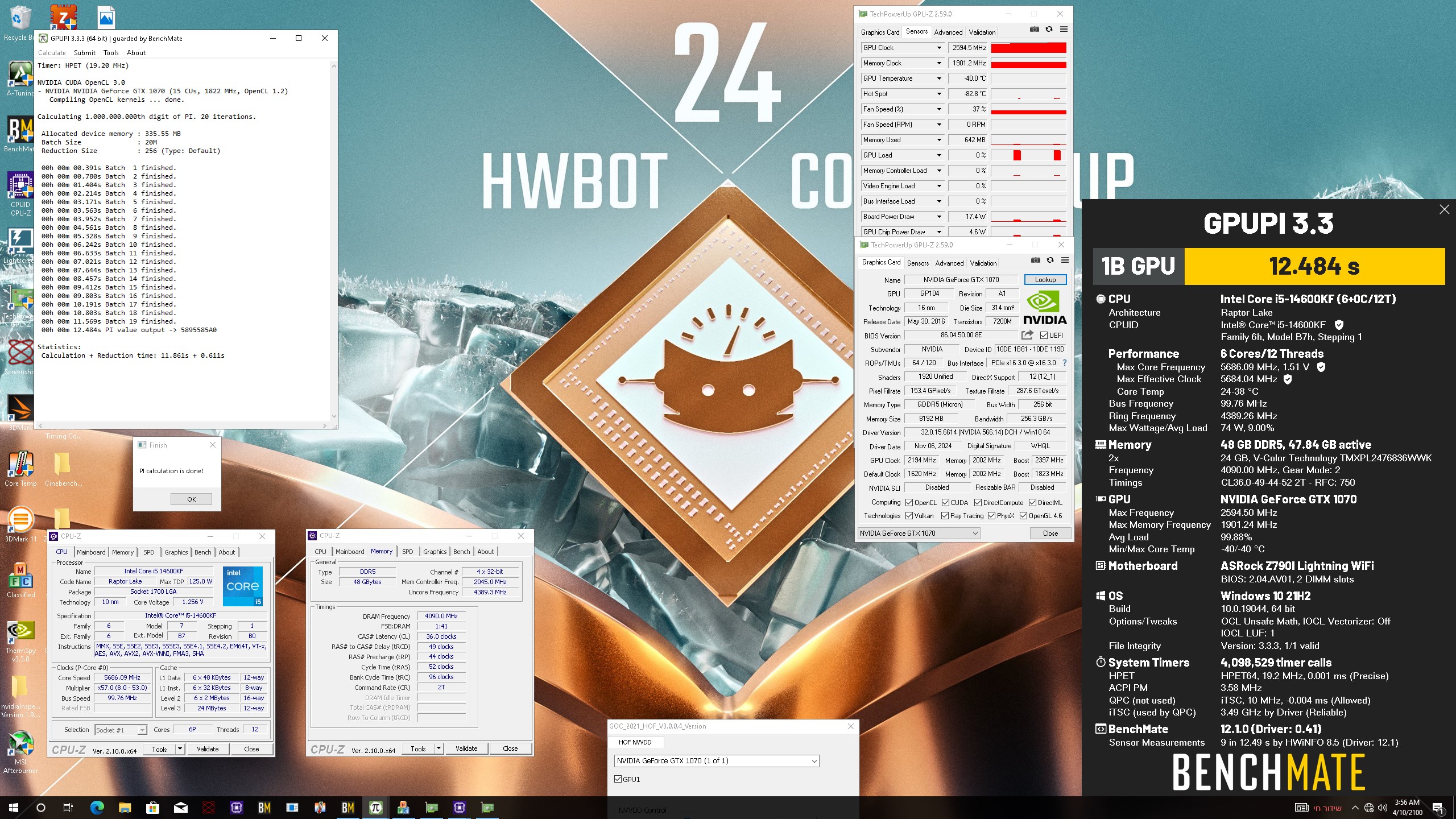Toggle the GPU1 checkbox in GOC HOF tool
The height and width of the screenshot is (819, 1456).
point(618,779)
